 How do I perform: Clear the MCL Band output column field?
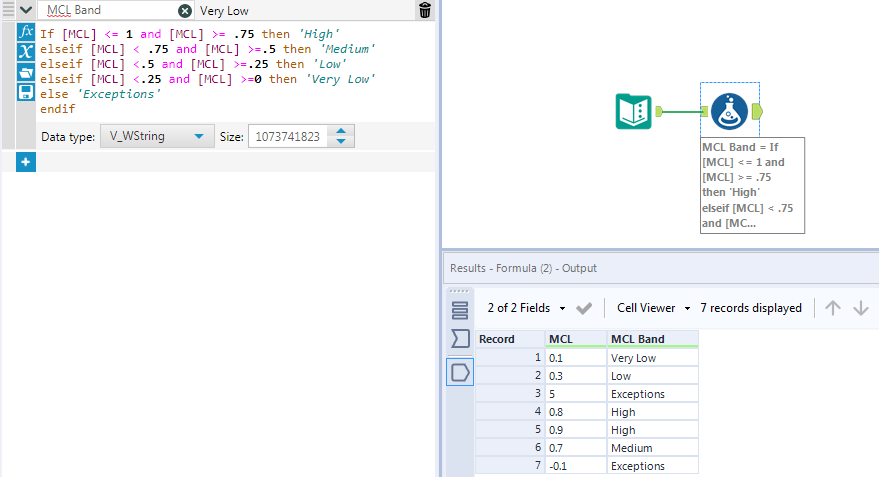[x=184, y=11]
